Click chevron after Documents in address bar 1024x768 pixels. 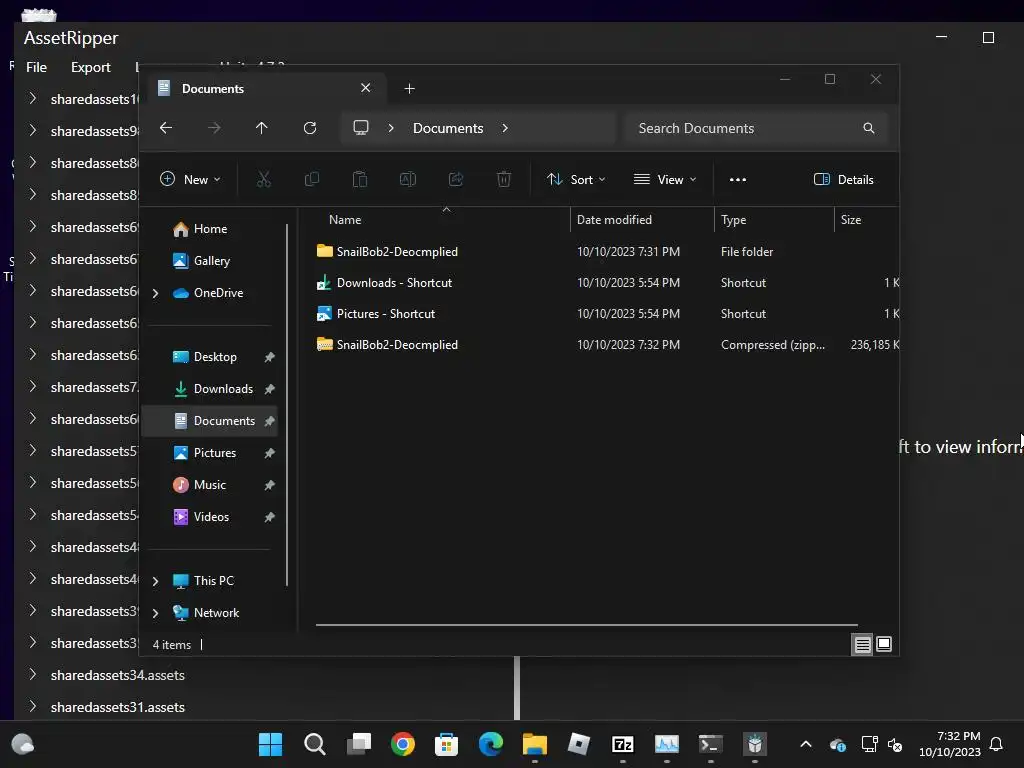coord(505,128)
